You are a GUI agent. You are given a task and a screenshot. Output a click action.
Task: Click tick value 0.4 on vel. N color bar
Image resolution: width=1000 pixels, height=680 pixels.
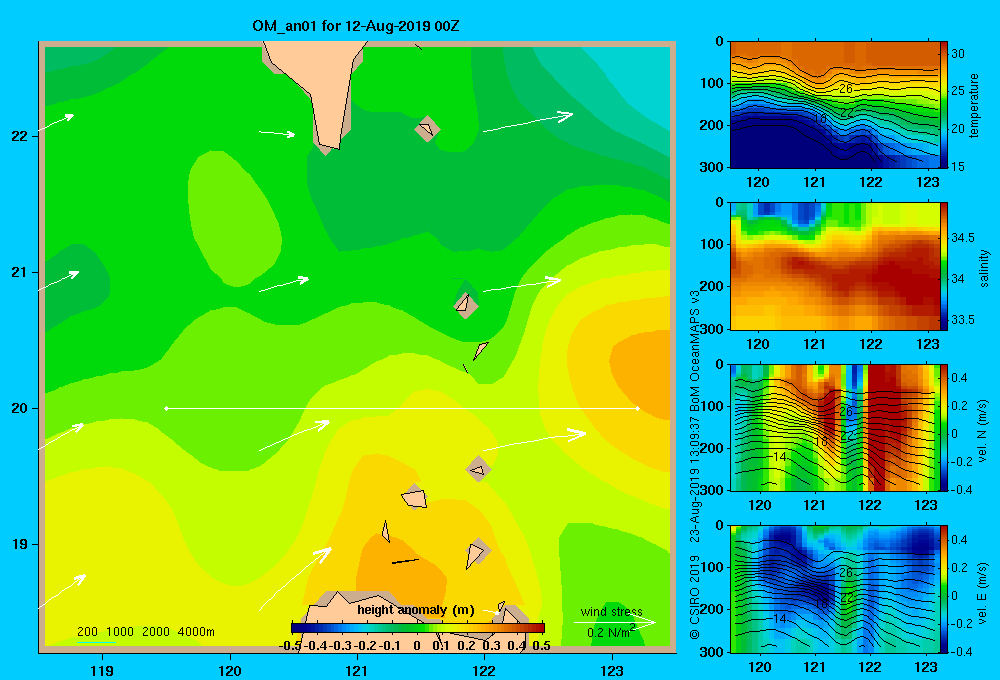pyautogui.click(x=959, y=378)
